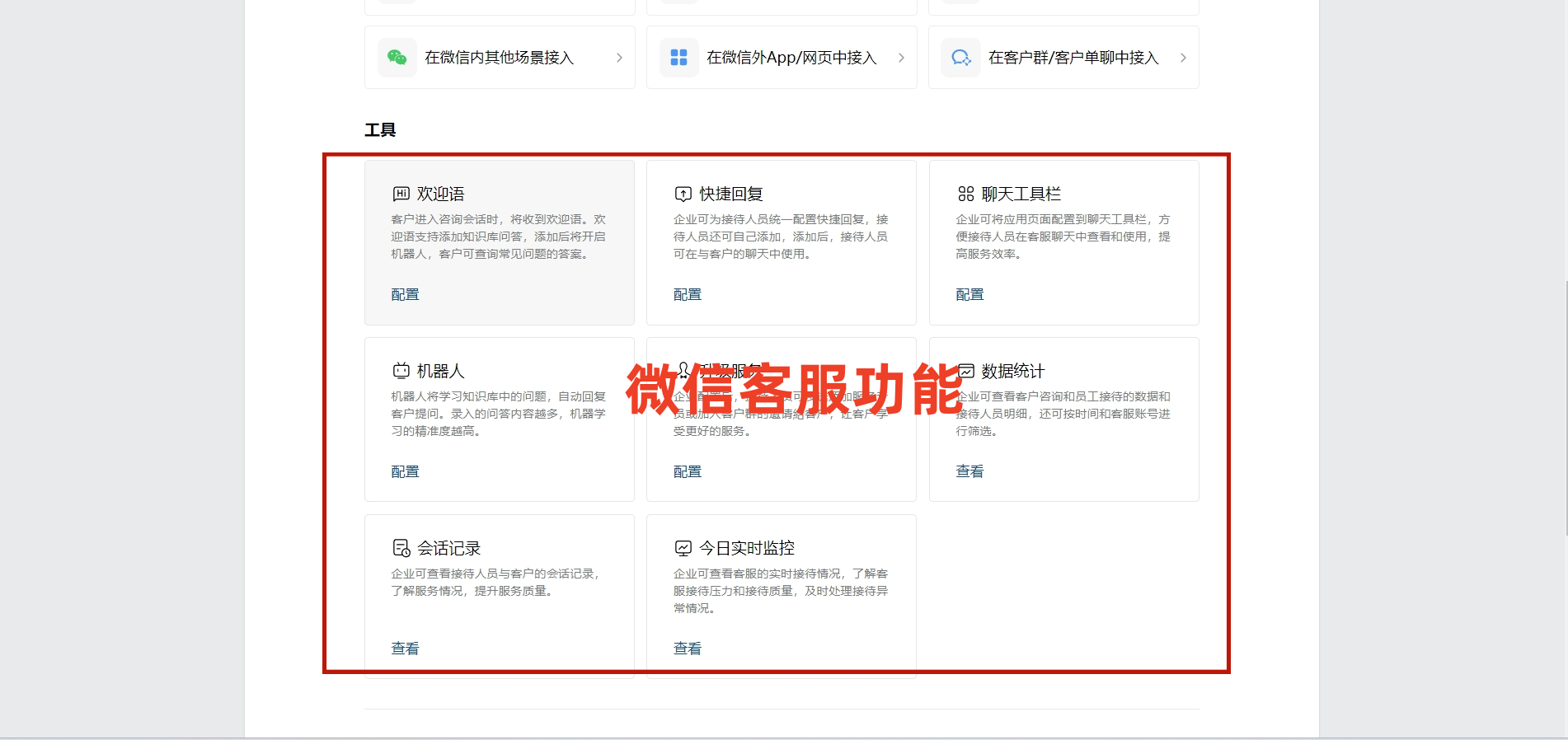
Task: Click the 聊天工具栏 four-circle icon
Action: tap(966, 194)
